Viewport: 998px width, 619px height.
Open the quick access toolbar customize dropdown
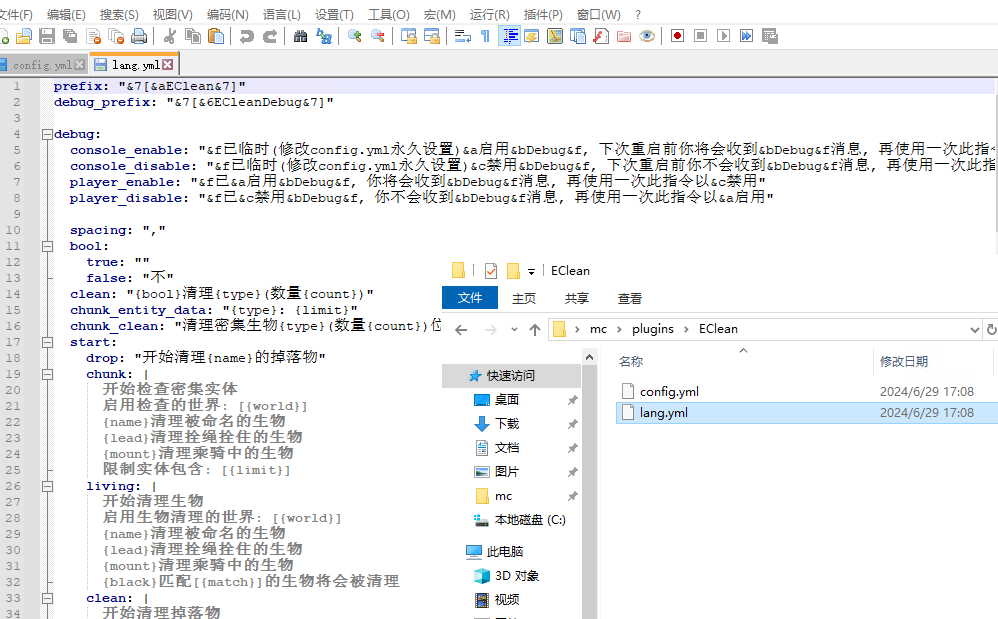point(531,272)
